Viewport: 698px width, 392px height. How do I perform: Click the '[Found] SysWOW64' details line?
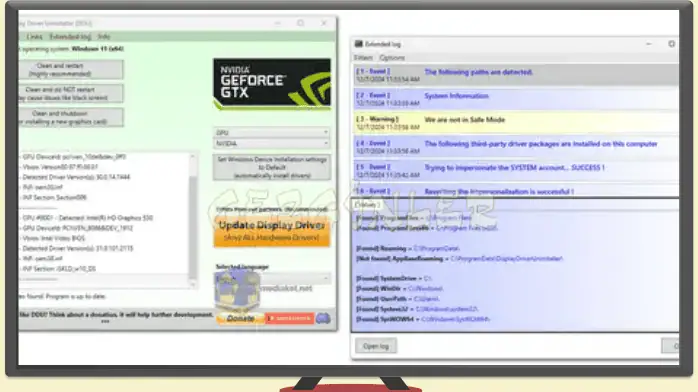[423, 319]
